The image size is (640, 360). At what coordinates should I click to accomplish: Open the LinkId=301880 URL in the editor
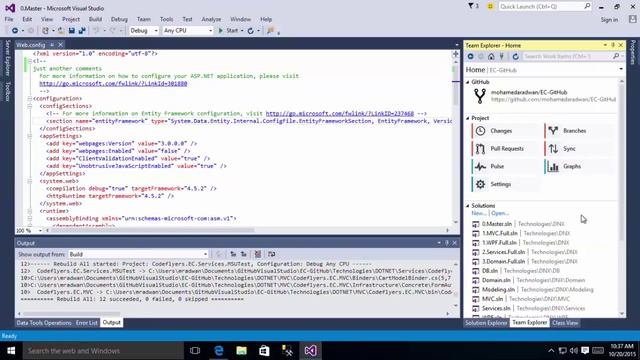coord(113,83)
